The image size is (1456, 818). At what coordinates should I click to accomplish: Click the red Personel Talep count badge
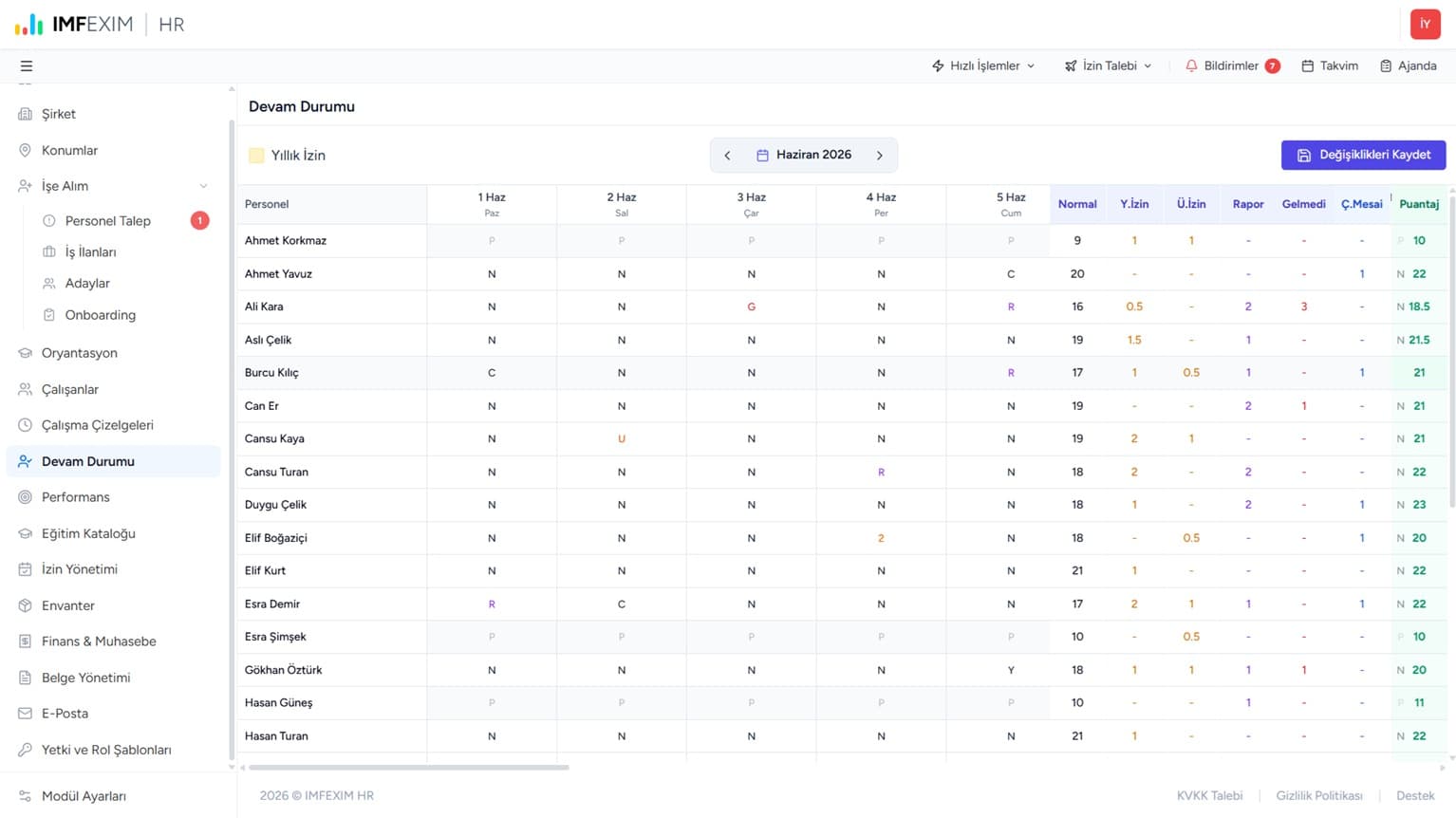199,221
